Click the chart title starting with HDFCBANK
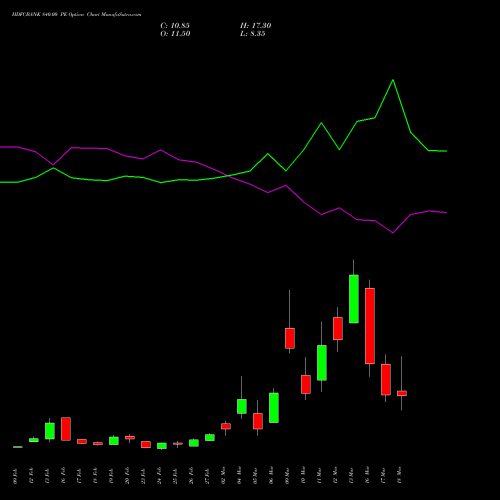Screen dimensions: 500x500 pyautogui.click(x=76, y=15)
